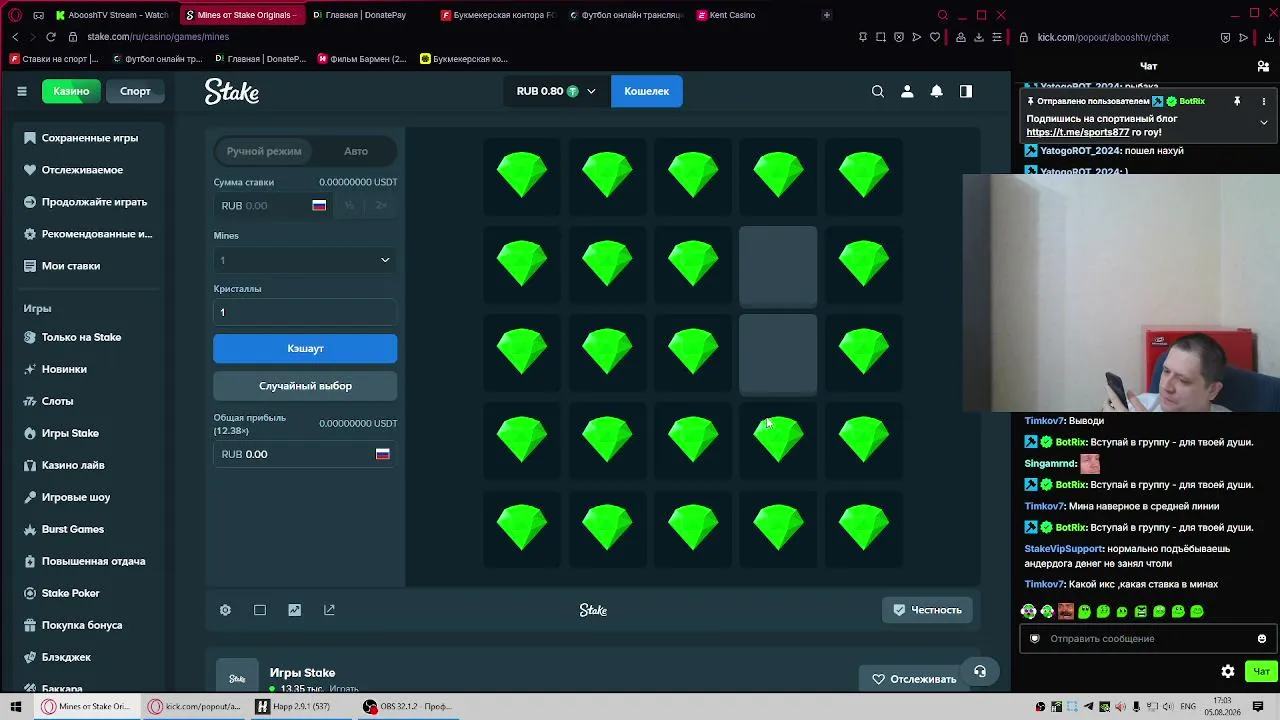
Task: Open pinned message options menu
Action: [1263, 101]
